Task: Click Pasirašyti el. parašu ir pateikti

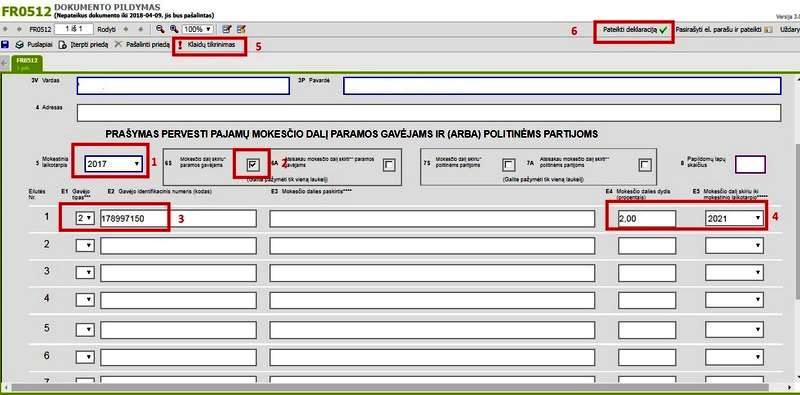Action: [x=724, y=30]
